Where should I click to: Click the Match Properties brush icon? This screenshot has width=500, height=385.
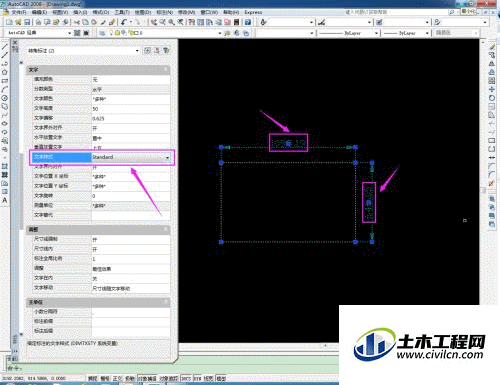112,22
